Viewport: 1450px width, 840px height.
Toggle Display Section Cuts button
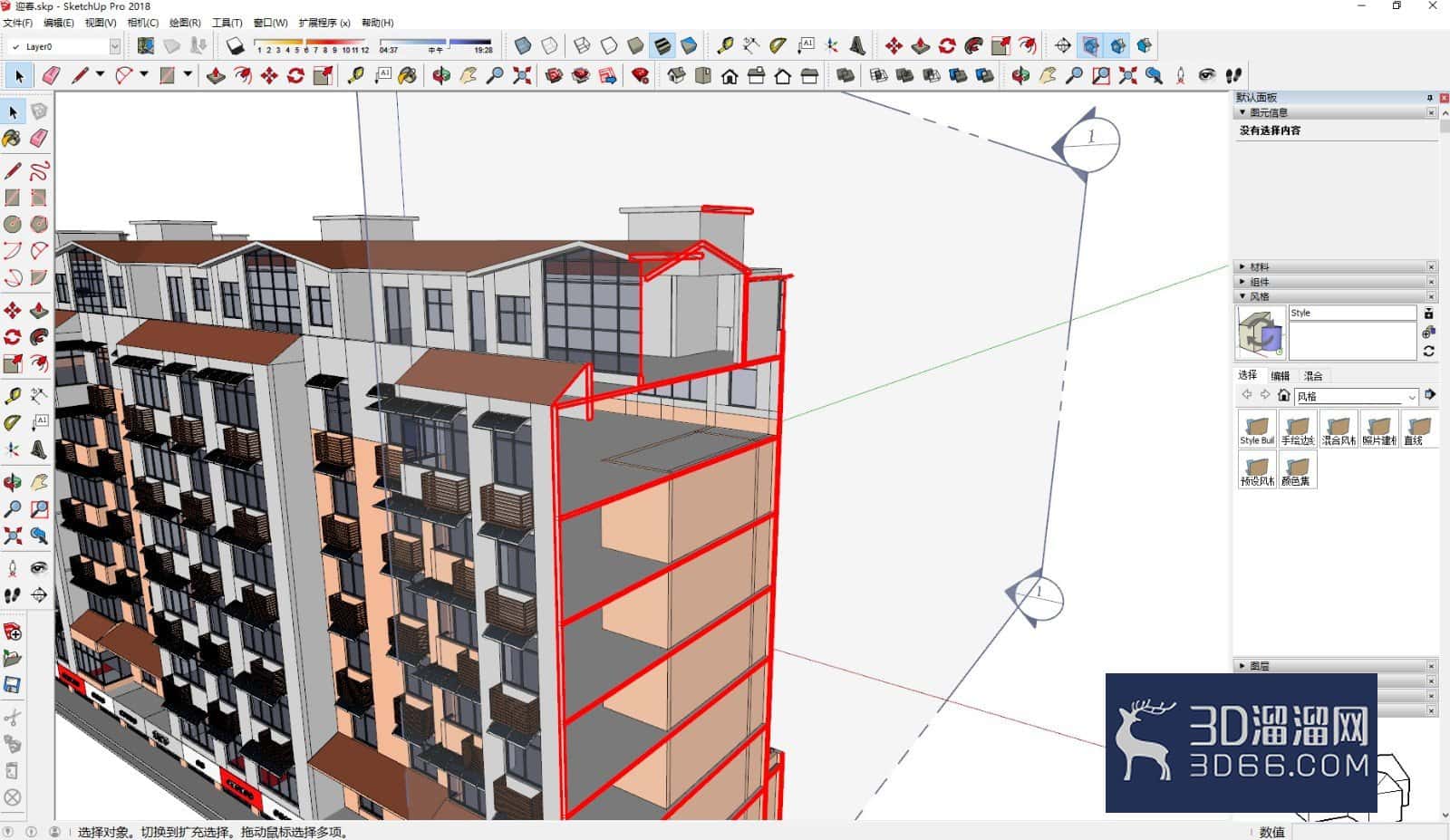1117,45
